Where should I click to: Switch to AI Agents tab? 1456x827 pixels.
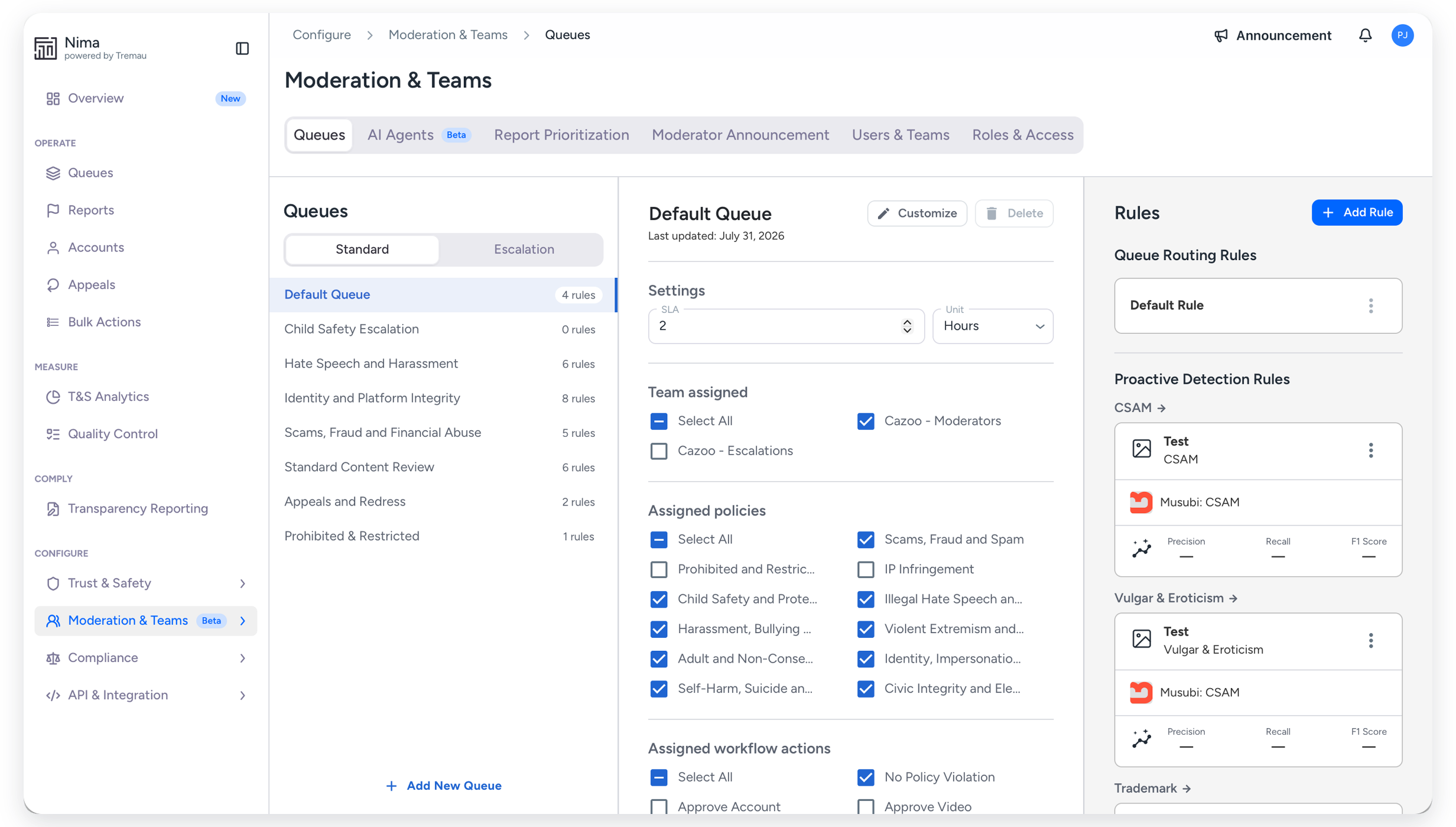(419, 135)
